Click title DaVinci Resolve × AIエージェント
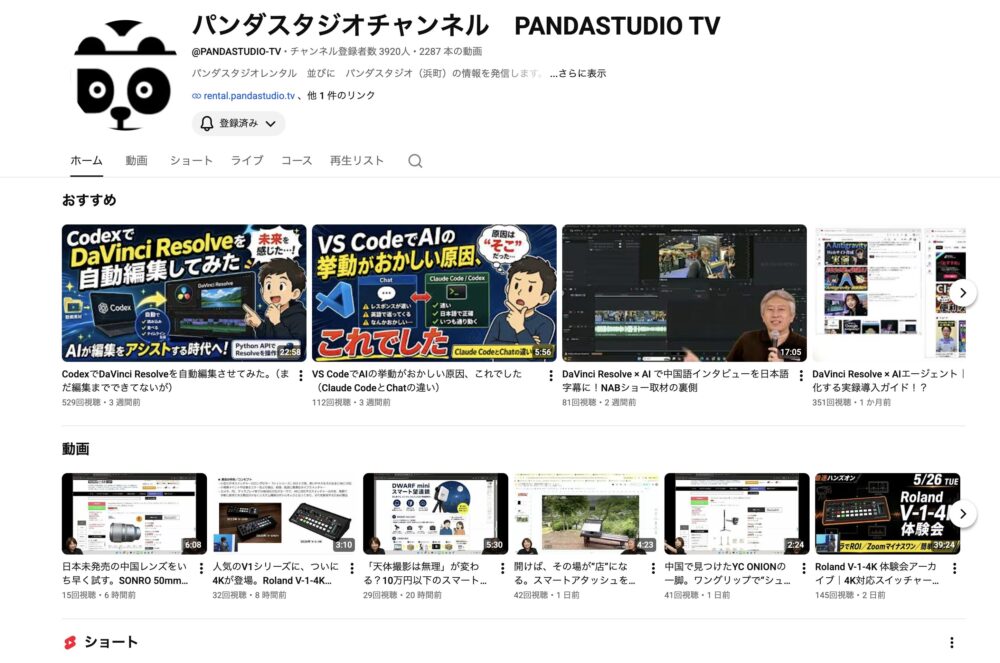Viewport: 1000px width, 663px height. [x=888, y=381]
